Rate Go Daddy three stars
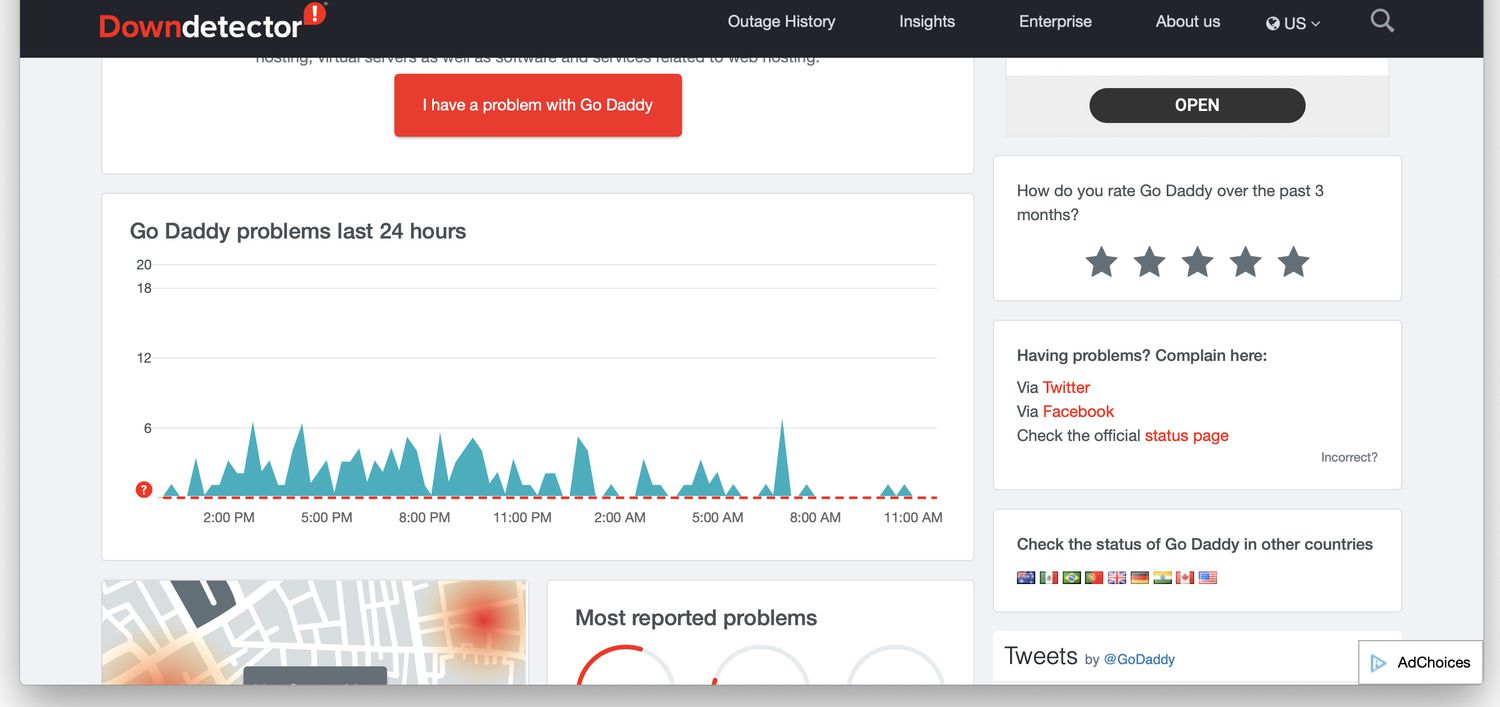This screenshot has height=707, width=1500. pos(1197,262)
